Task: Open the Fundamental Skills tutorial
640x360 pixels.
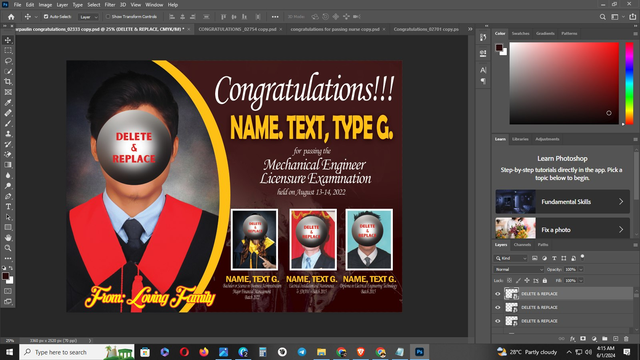Action: click(x=562, y=202)
